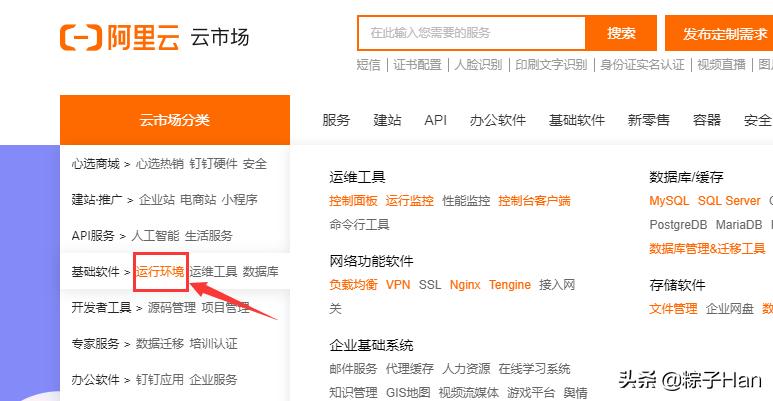Click 数据迁移 in the sidebar
This screenshot has height=401, width=773.
(x=160, y=344)
